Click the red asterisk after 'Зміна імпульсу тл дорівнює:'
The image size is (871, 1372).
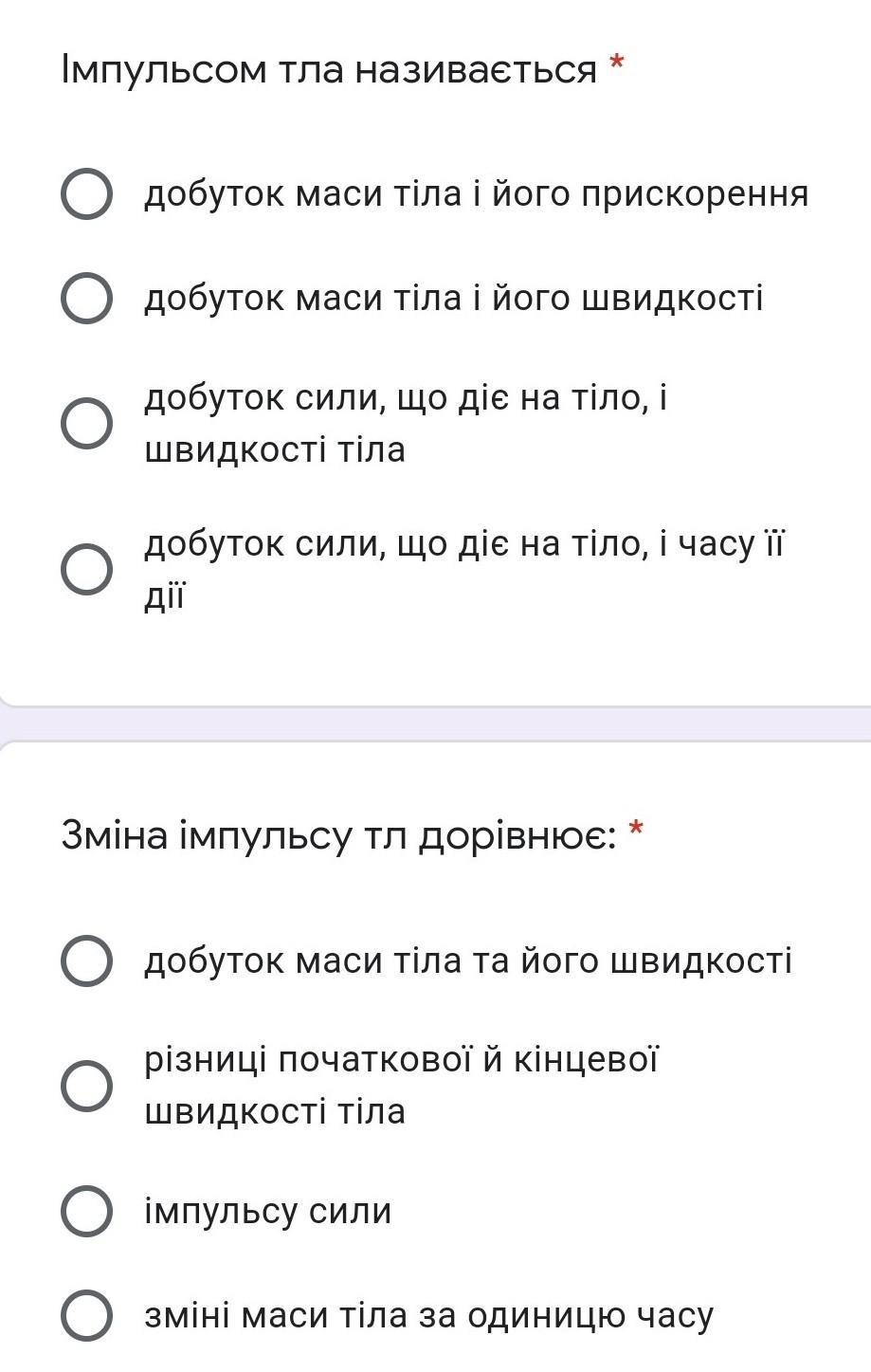pyautogui.click(x=637, y=831)
